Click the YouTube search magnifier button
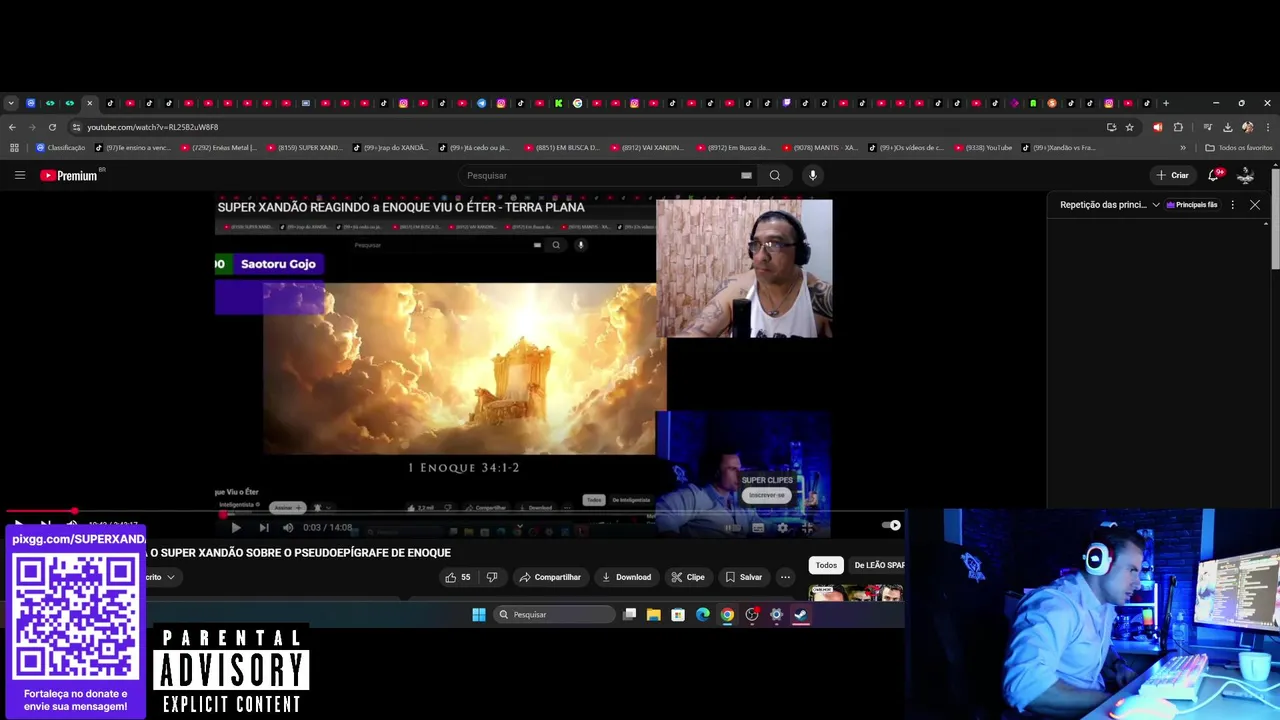The width and height of the screenshot is (1280, 720). click(x=775, y=175)
